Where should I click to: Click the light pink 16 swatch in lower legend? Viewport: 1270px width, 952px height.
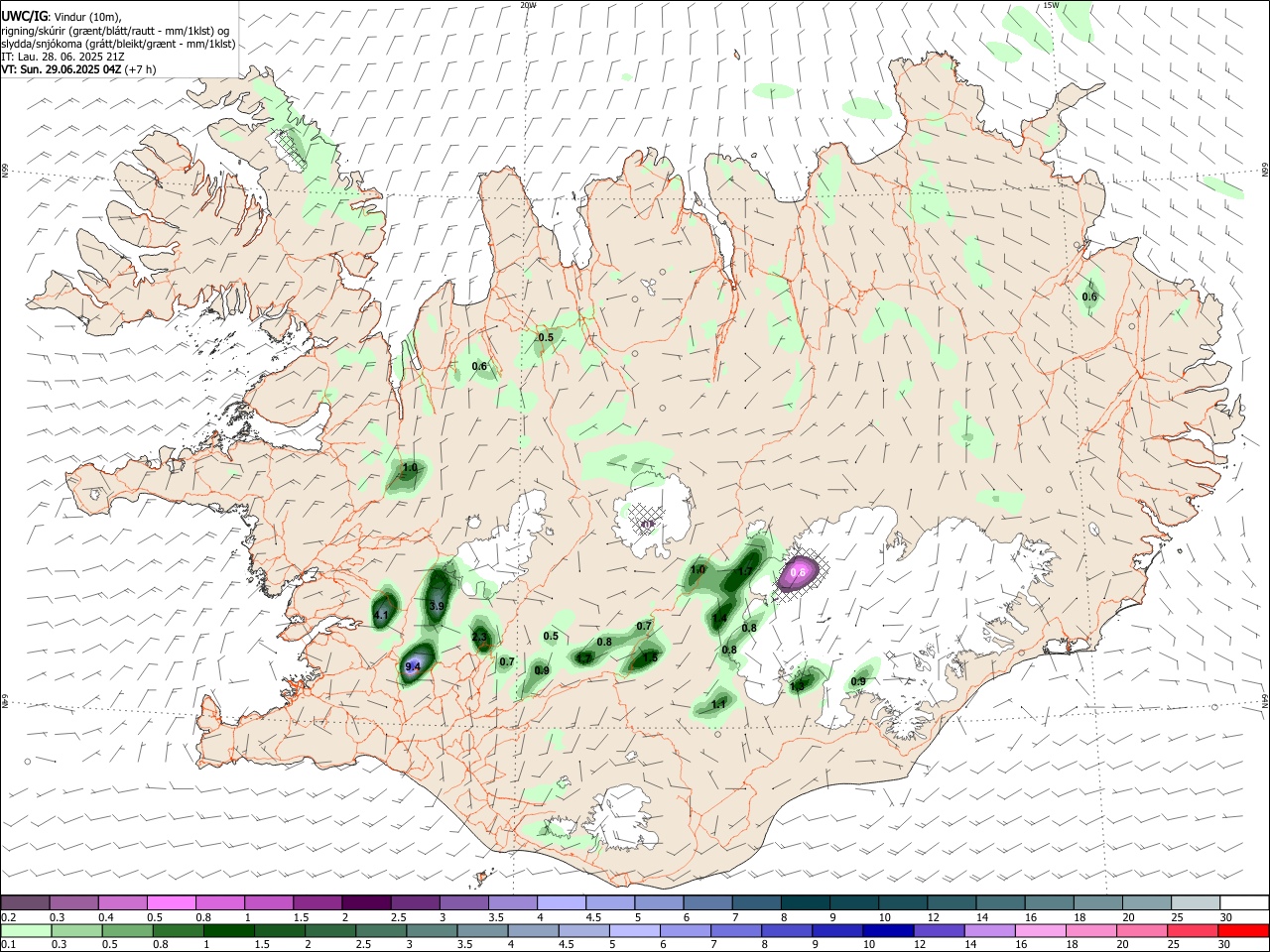(1041, 930)
